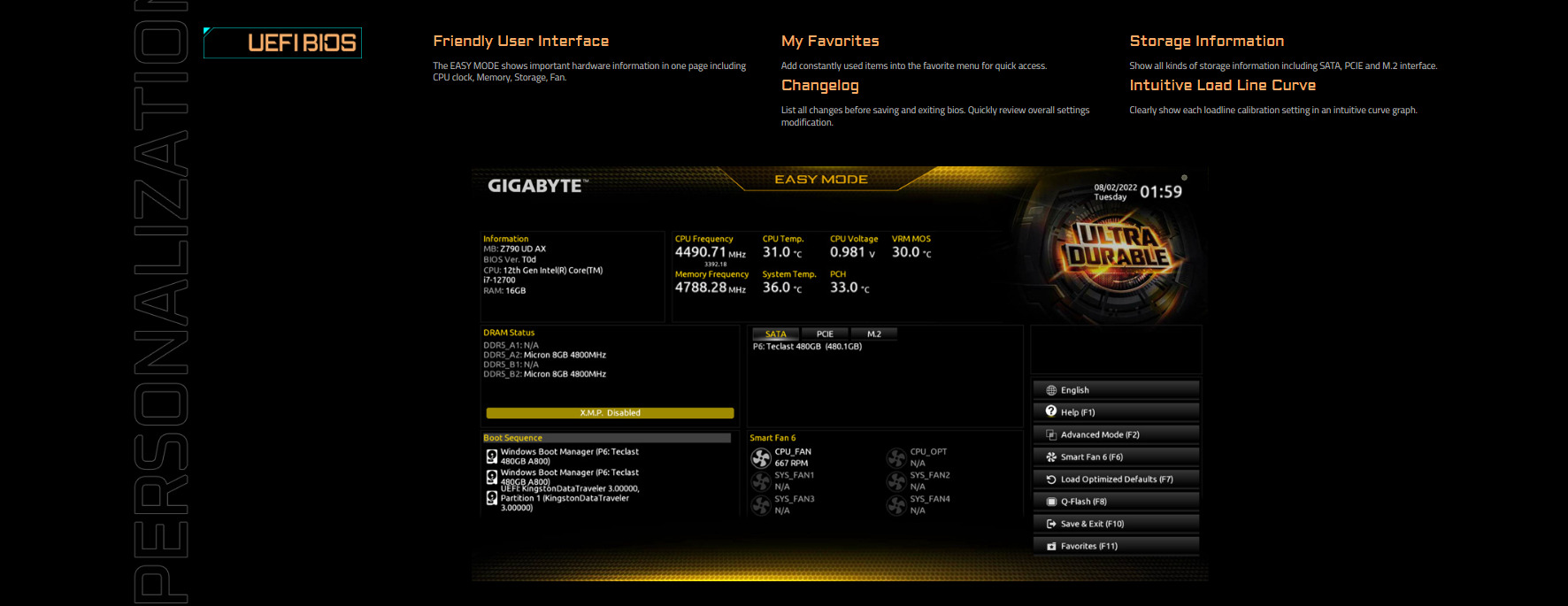Image resolution: width=1568 pixels, height=606 pixels.
Task: Click the DRAM Status panel title
Action: coord(509,333)
